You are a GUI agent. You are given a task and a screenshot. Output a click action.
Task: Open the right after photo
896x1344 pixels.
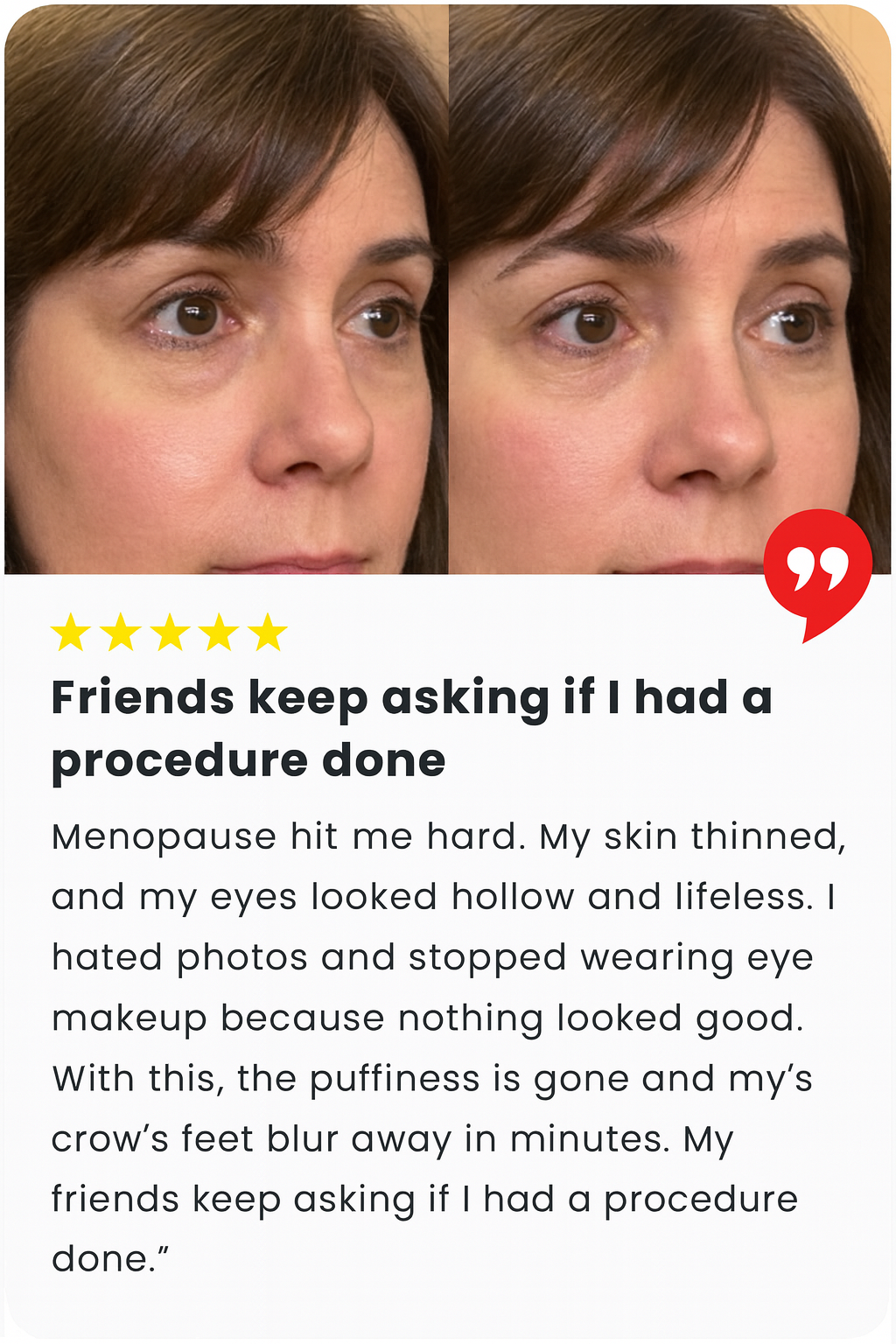coord(669,289)
